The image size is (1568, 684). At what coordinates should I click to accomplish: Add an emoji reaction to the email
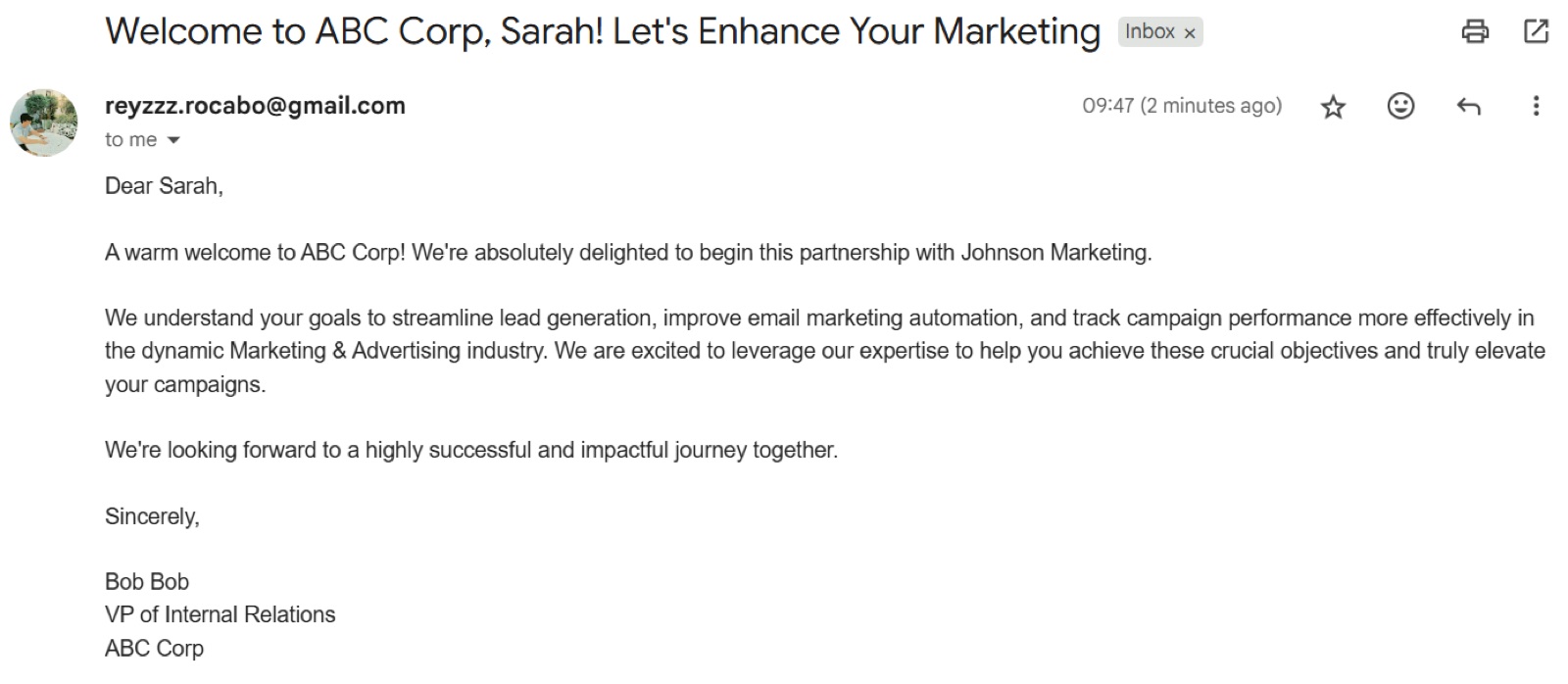(1400, 105)
